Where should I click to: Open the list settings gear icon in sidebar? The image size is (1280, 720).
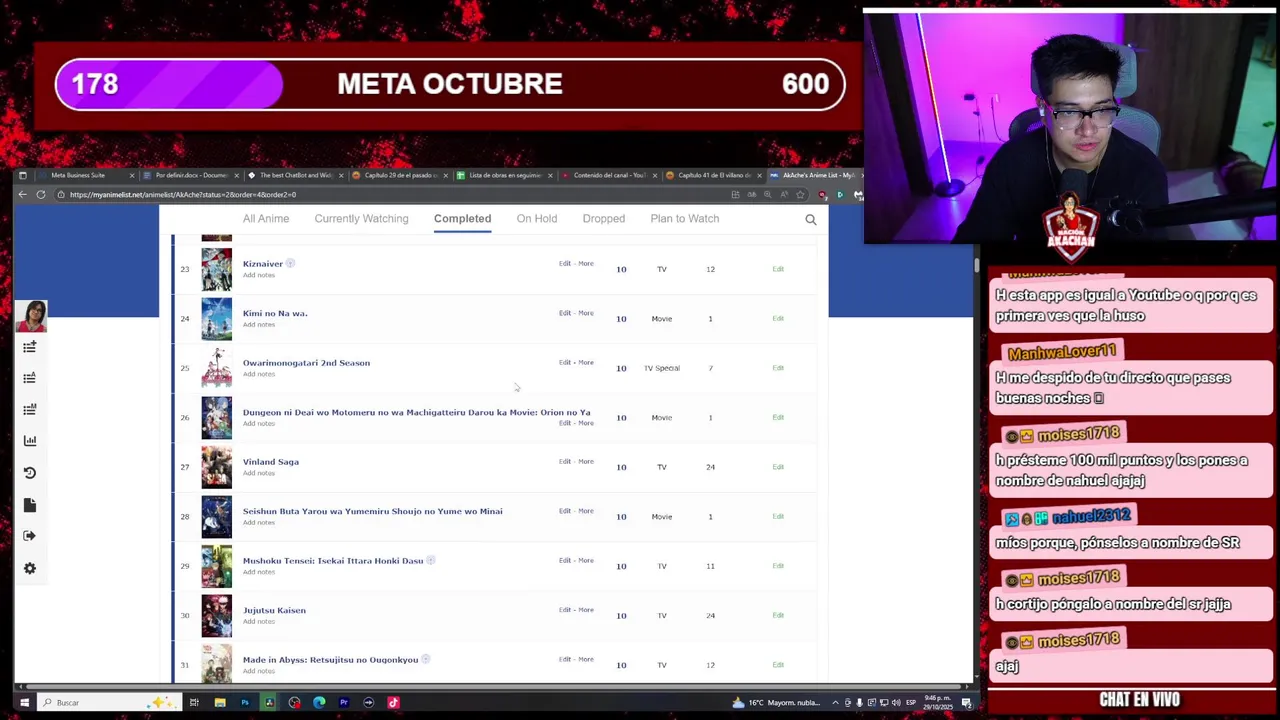click(30, 568)
